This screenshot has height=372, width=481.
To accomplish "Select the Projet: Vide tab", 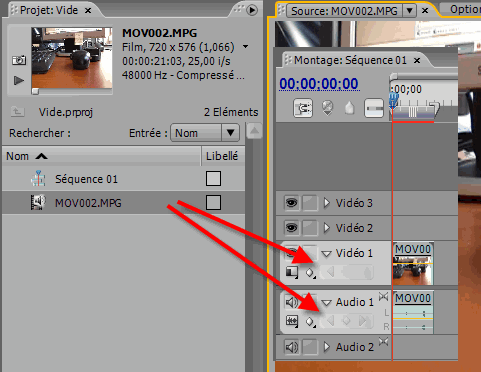I will point(49,10).
